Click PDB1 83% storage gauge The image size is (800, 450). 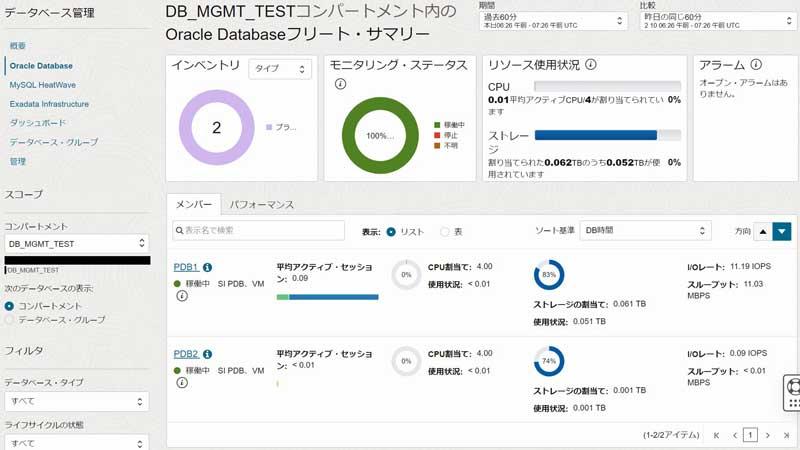[x=549, y=274]
